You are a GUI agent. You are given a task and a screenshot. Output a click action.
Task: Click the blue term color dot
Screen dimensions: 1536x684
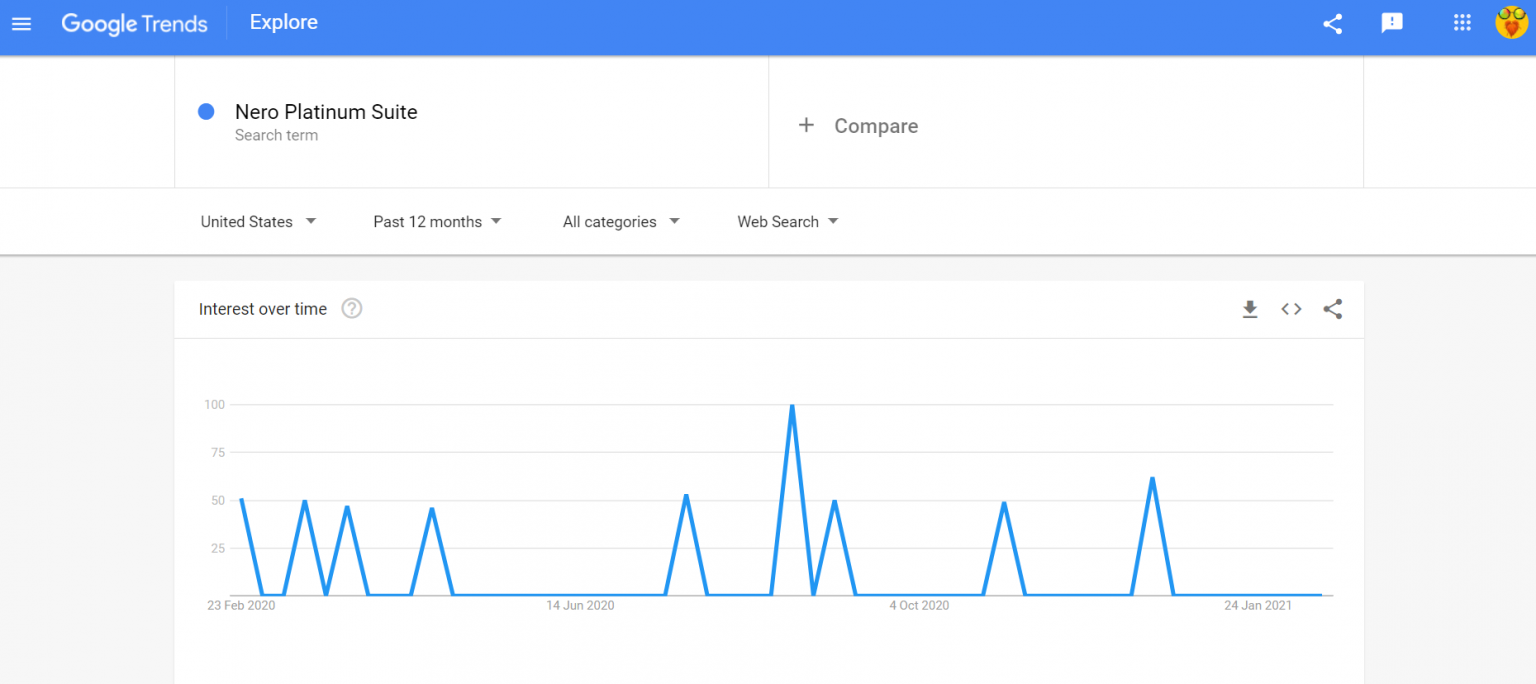(206, 112)
